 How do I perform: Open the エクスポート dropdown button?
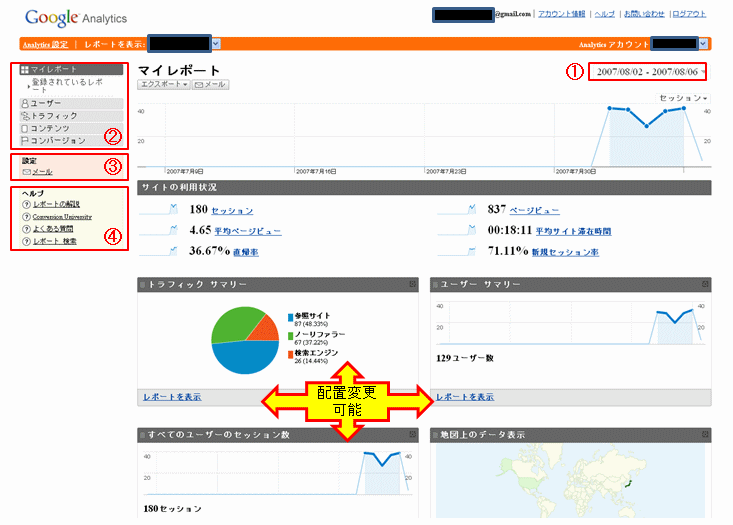click(163, 85)
